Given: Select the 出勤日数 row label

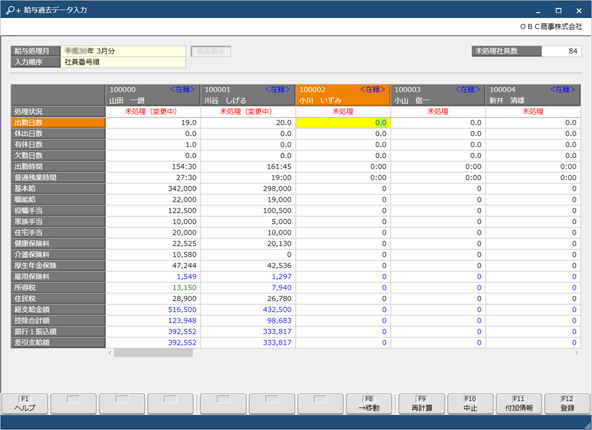Looking at the screenshot, I should tap(58, 123).
